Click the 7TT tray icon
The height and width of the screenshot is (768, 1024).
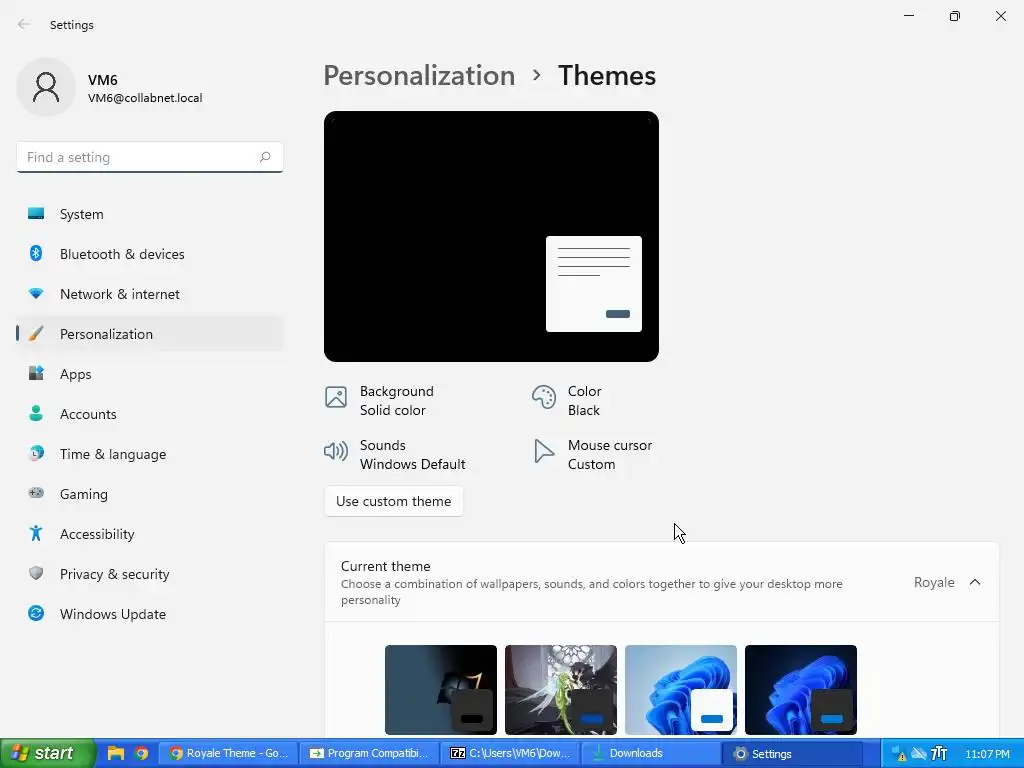[938, 753]
